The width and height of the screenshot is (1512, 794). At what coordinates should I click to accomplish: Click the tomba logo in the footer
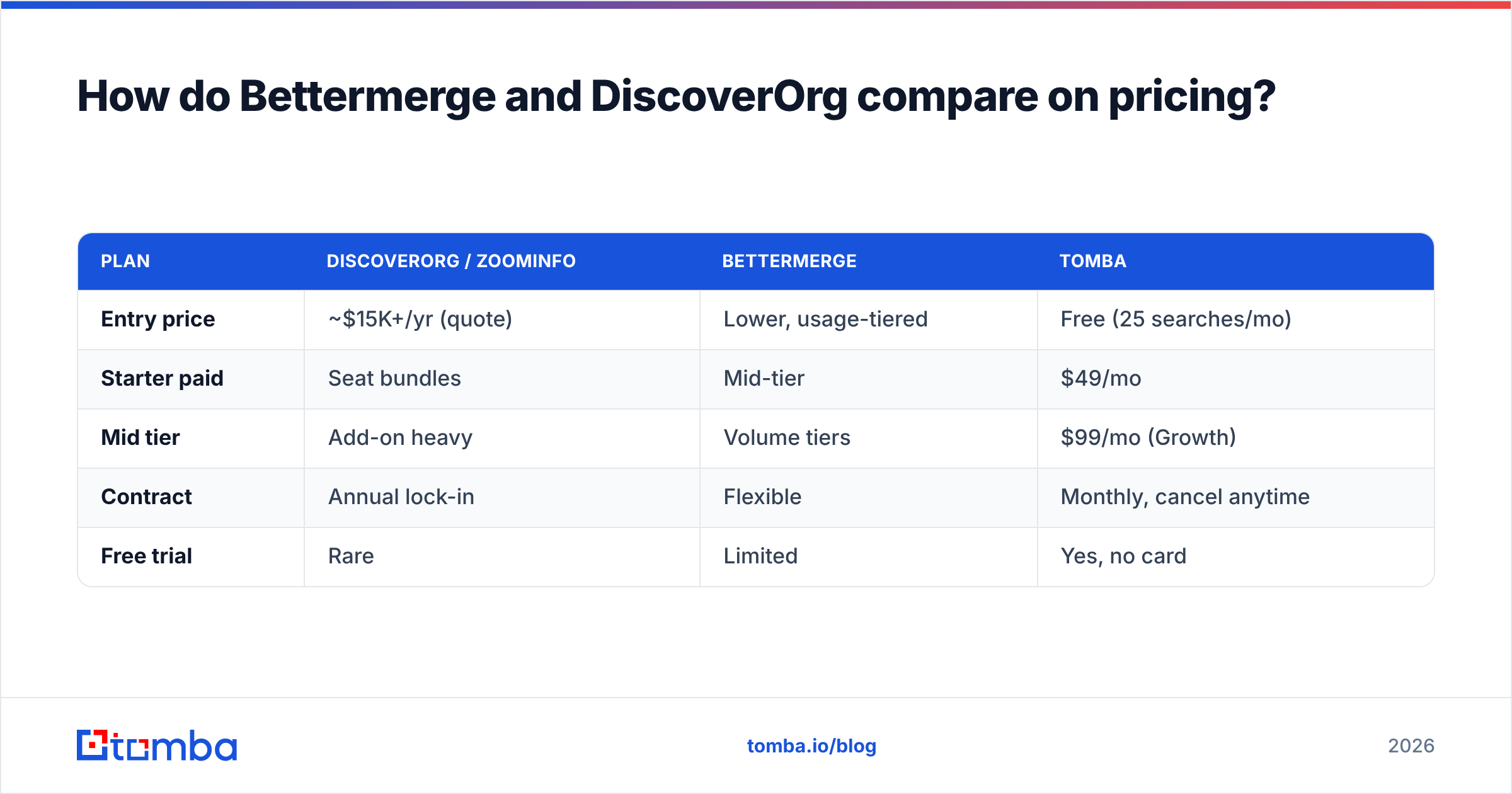click(157, 745)
